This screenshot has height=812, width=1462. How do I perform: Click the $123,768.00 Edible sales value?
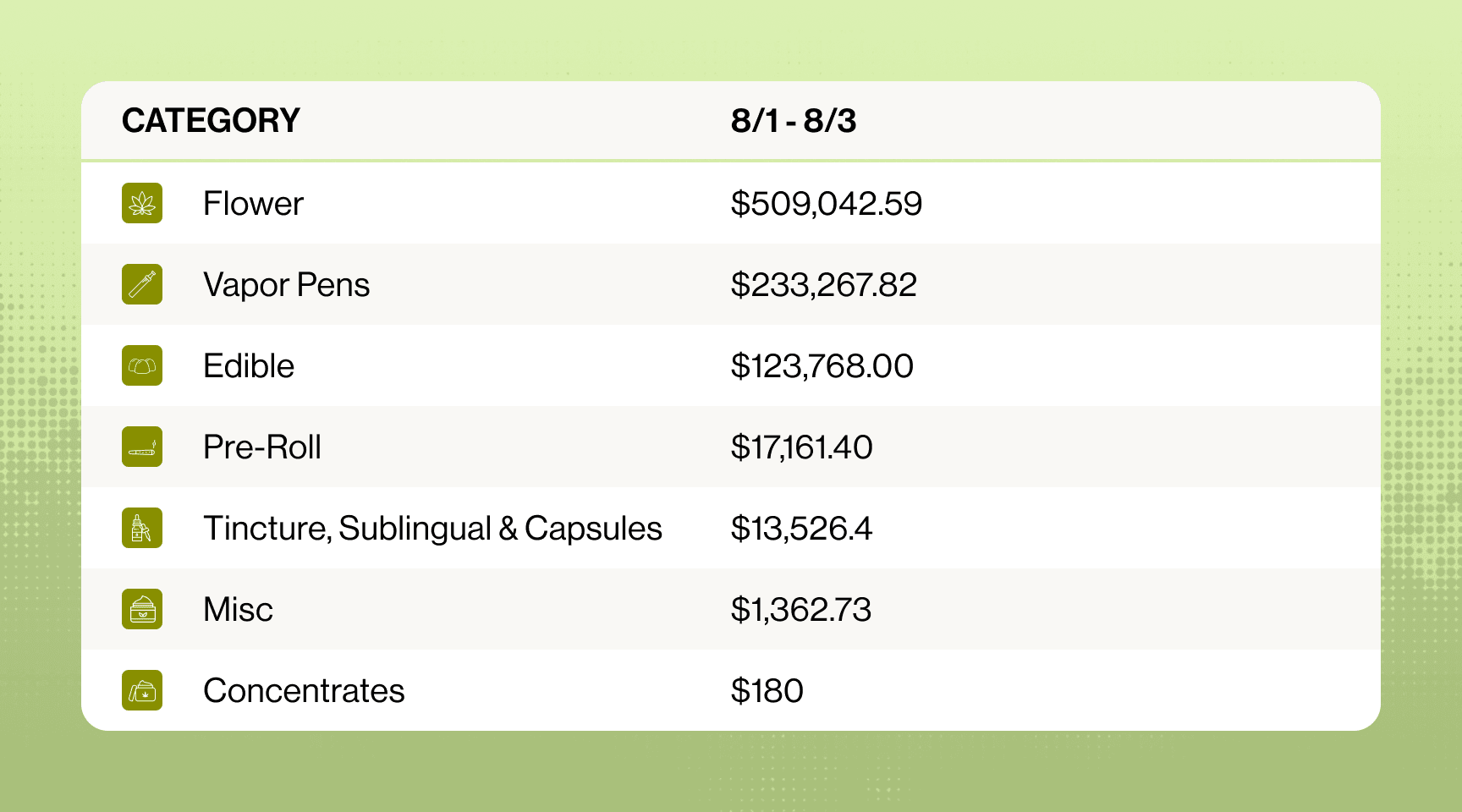[x=822, y=366]
